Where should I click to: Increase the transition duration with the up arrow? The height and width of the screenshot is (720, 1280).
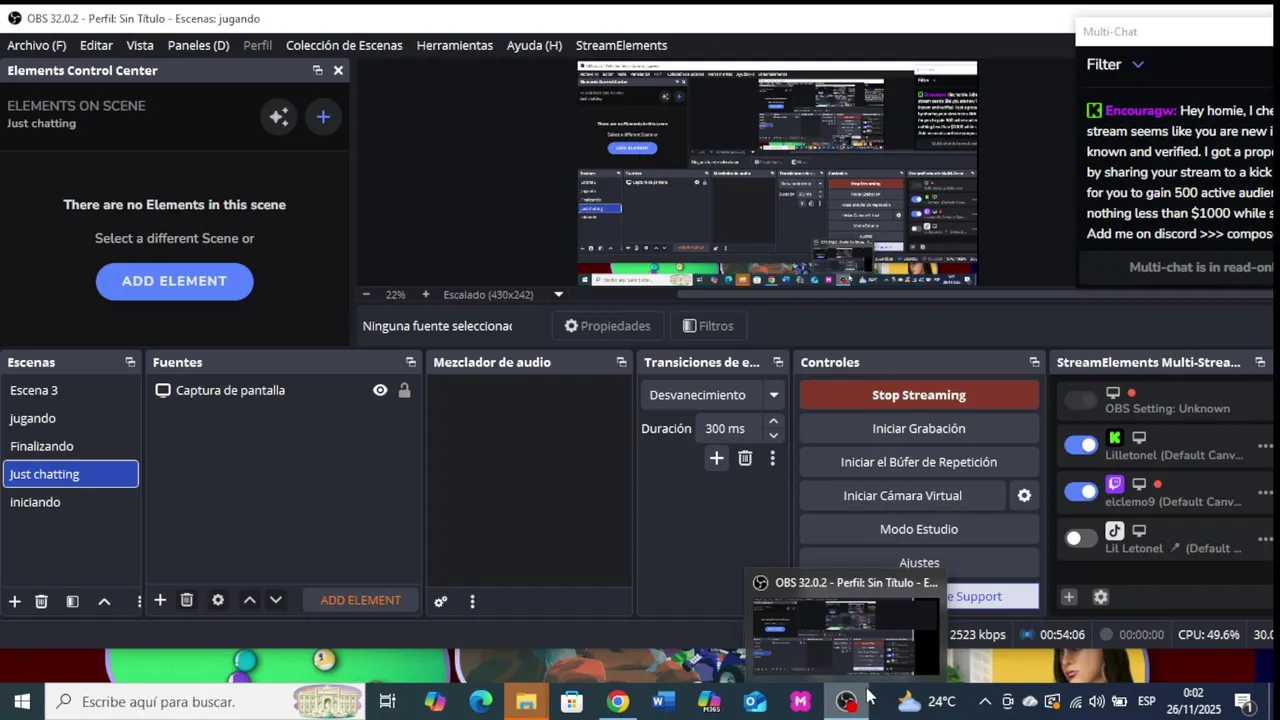773,422
